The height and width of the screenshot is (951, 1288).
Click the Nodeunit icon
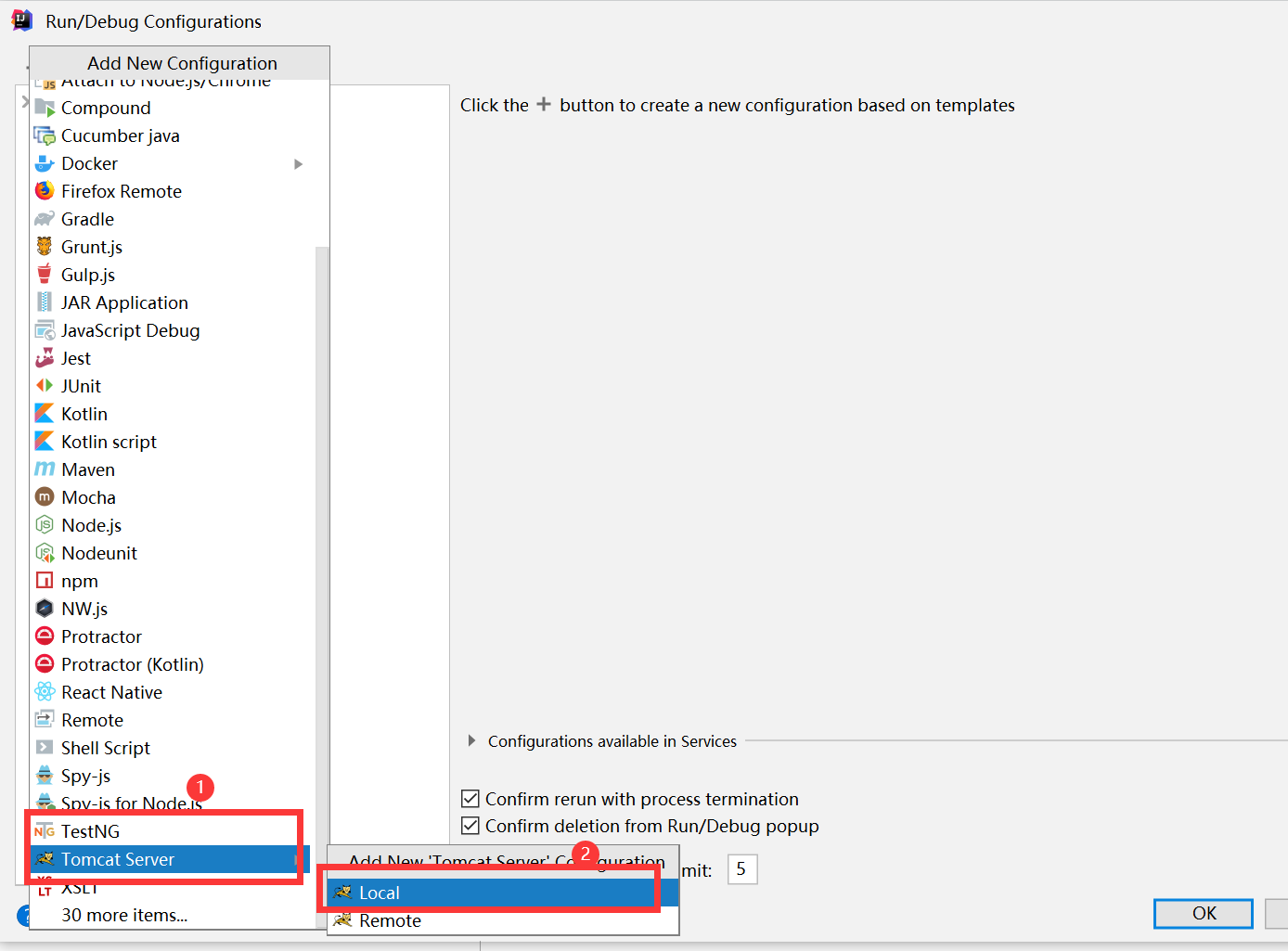pos(45,553)
